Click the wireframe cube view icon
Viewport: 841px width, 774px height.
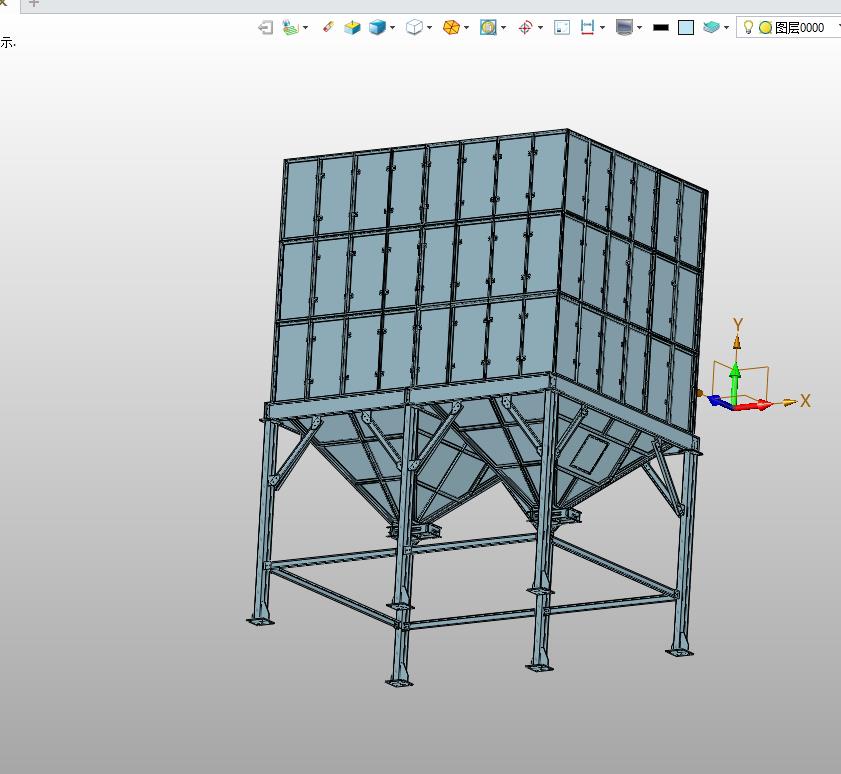tap(414, 28)
